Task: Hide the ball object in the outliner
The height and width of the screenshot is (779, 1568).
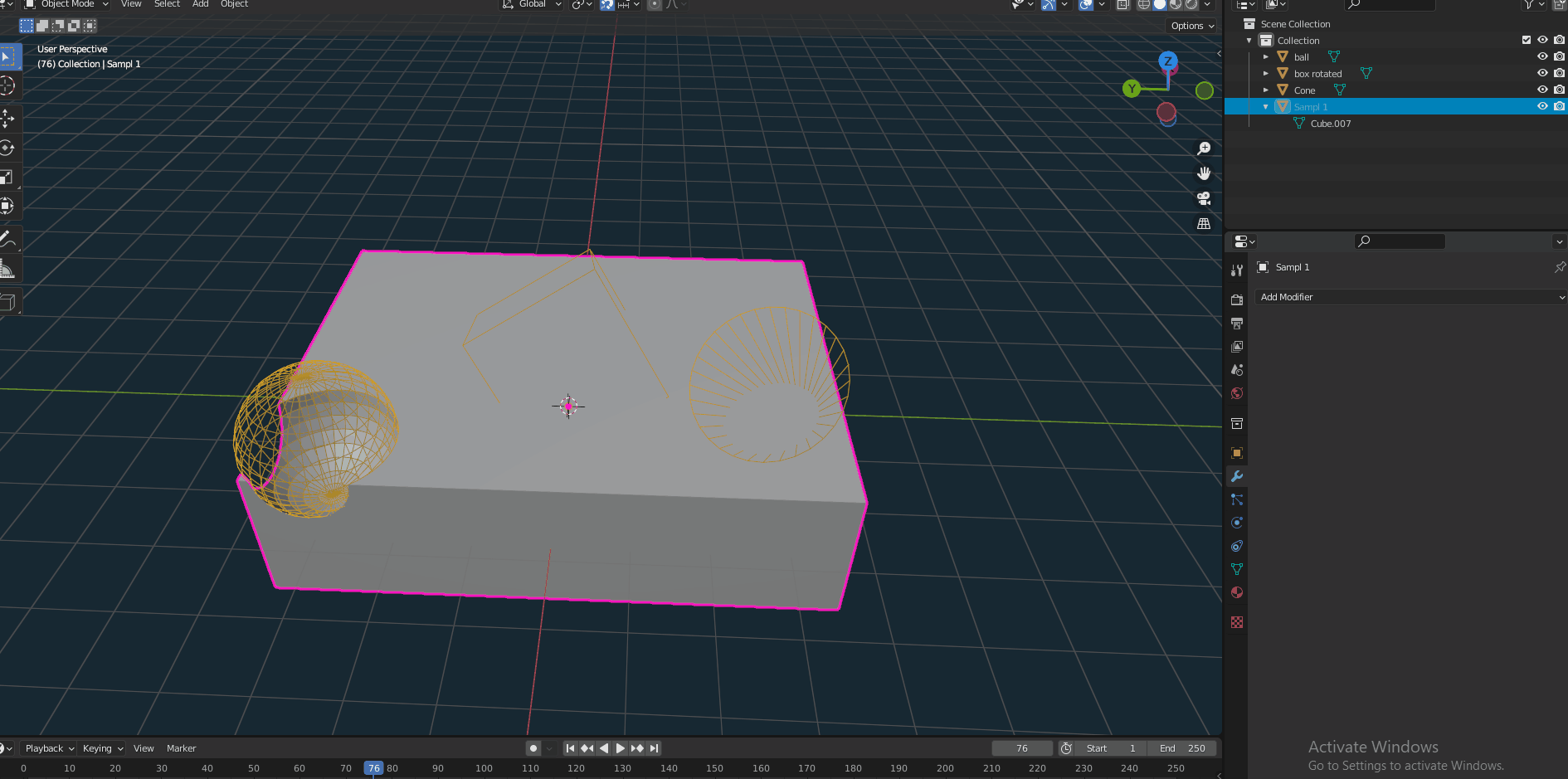Action: pos(1542,56)
